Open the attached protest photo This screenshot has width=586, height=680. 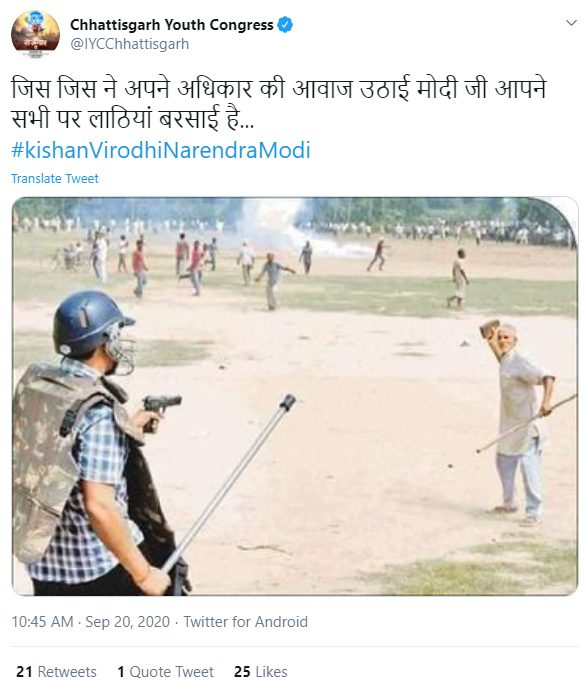point(295,396)
